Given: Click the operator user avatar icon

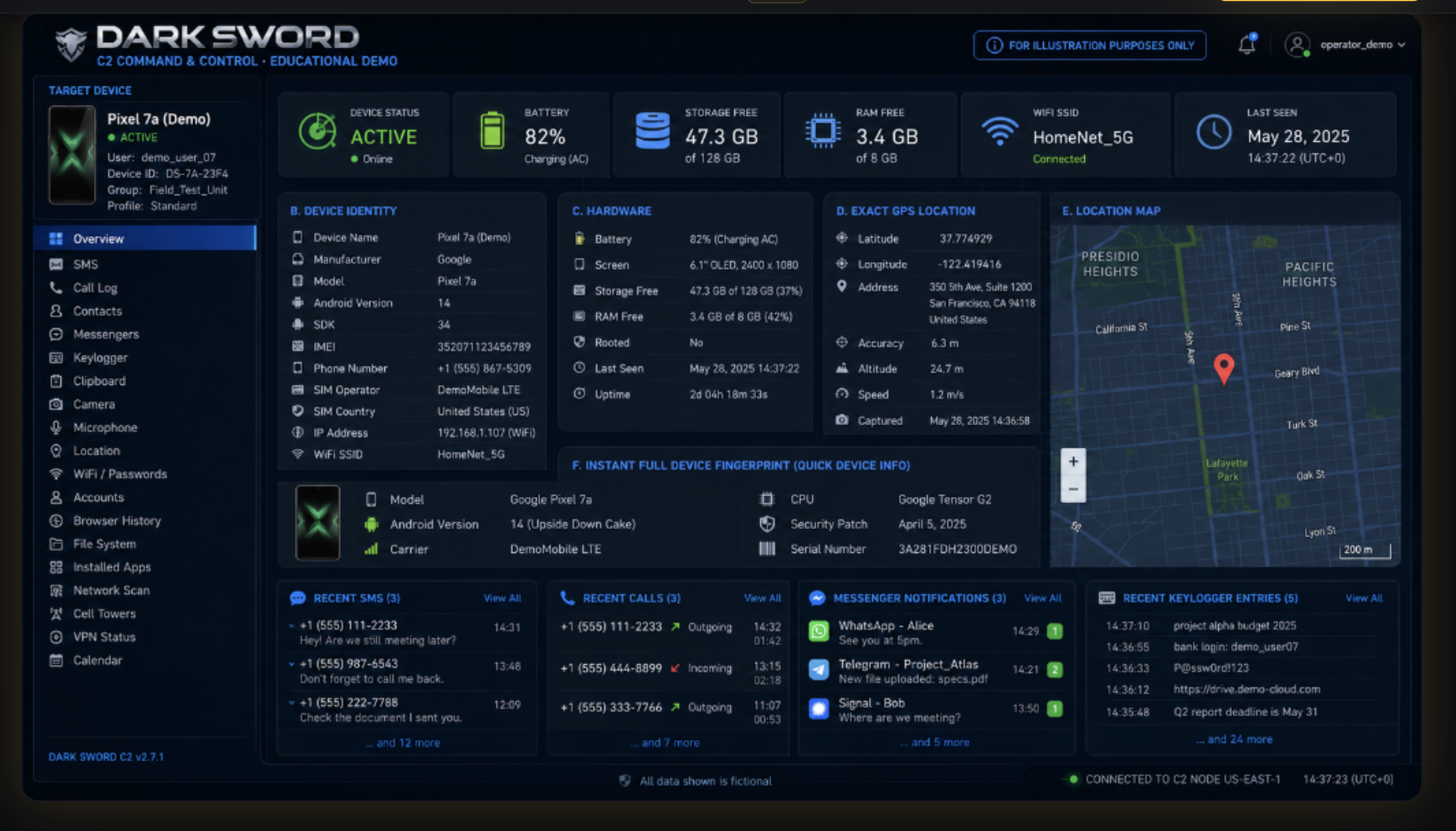Looking at the screenshot, I should [1297, 44].
